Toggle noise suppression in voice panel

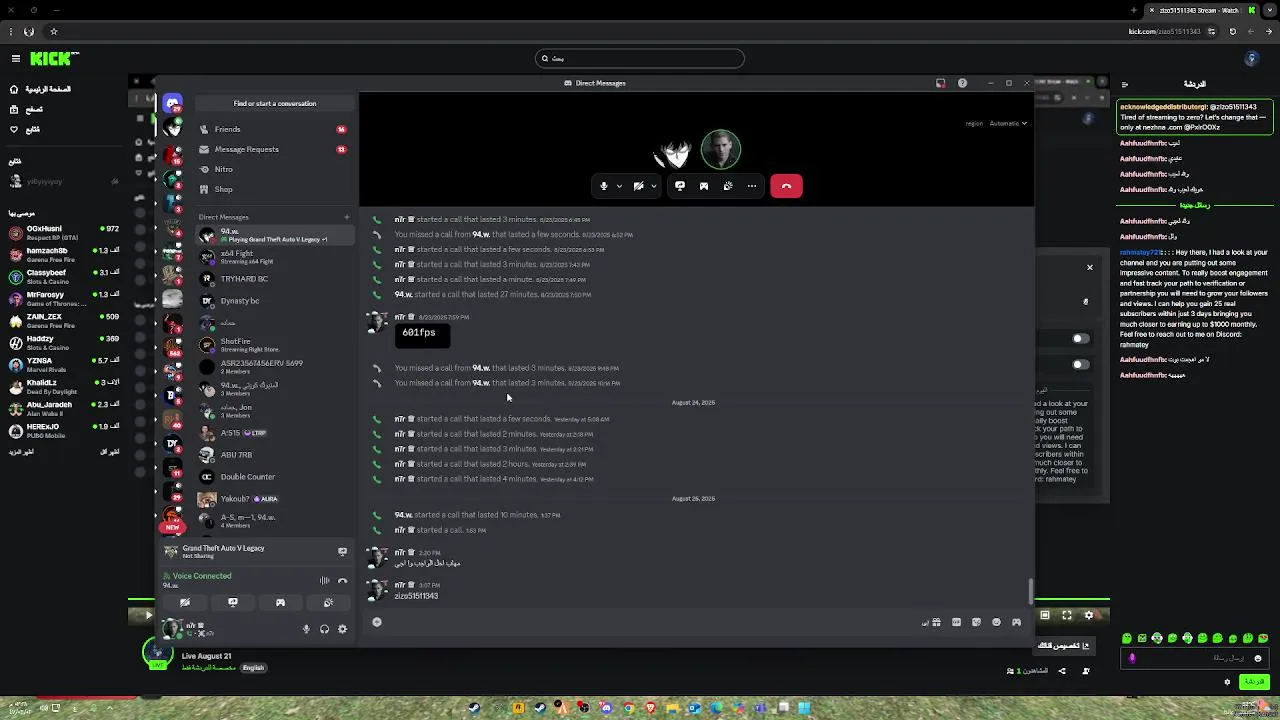click(324, 581)
